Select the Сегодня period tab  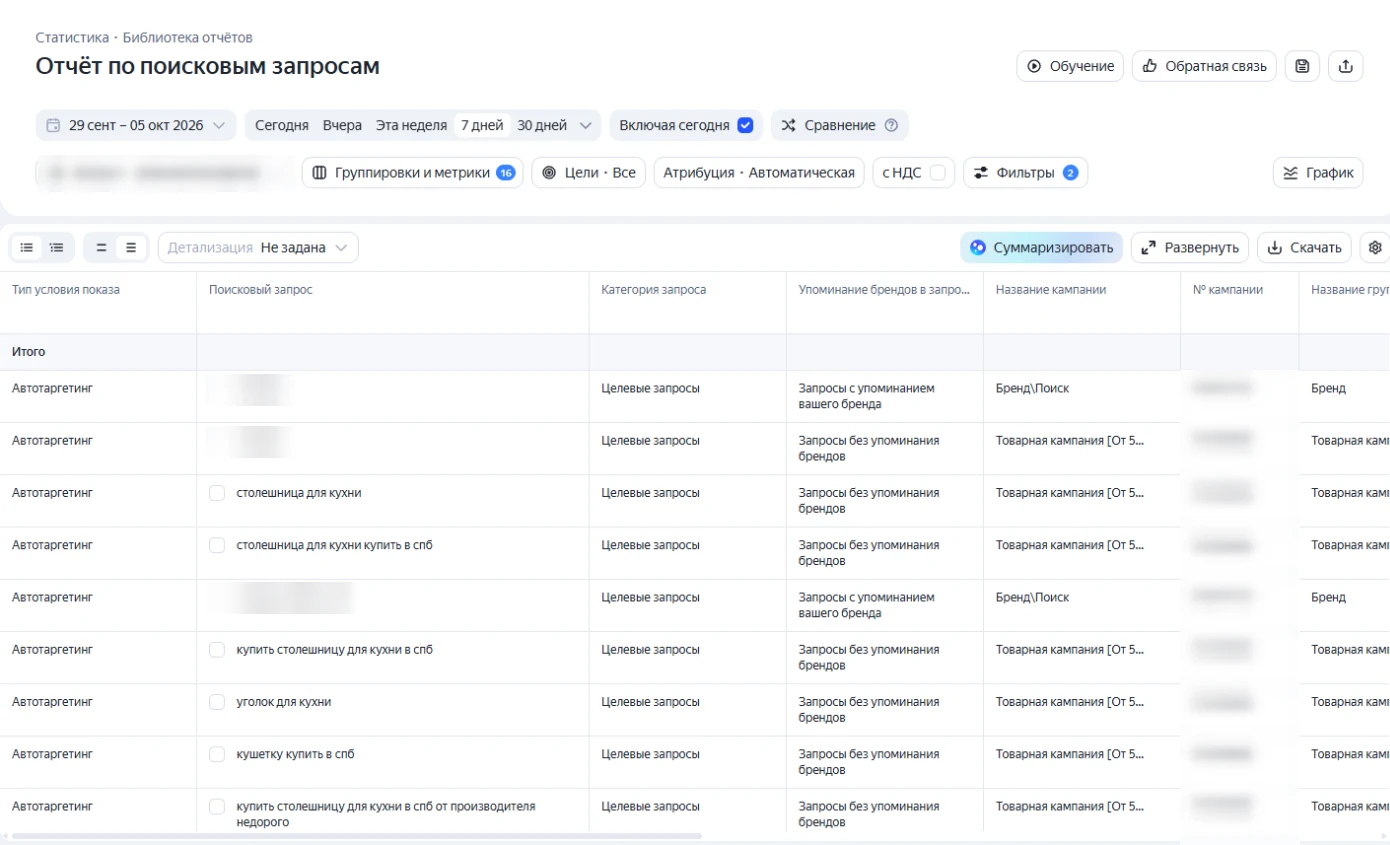click(x=282, y=126)
